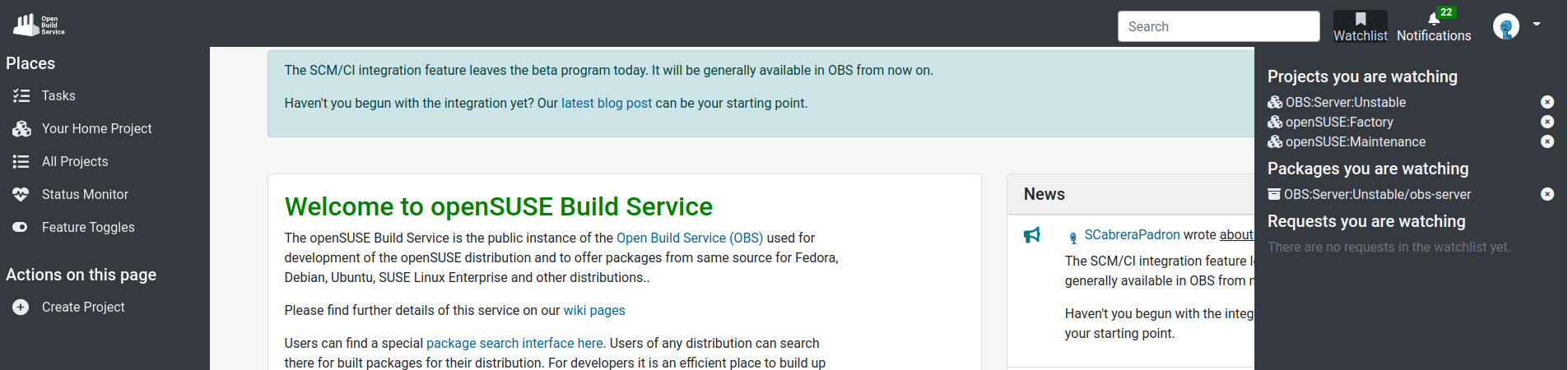Screen dimensions: 1568x370
Task: Remove the obs-server package from watchlist
Action: [1547, 194]
